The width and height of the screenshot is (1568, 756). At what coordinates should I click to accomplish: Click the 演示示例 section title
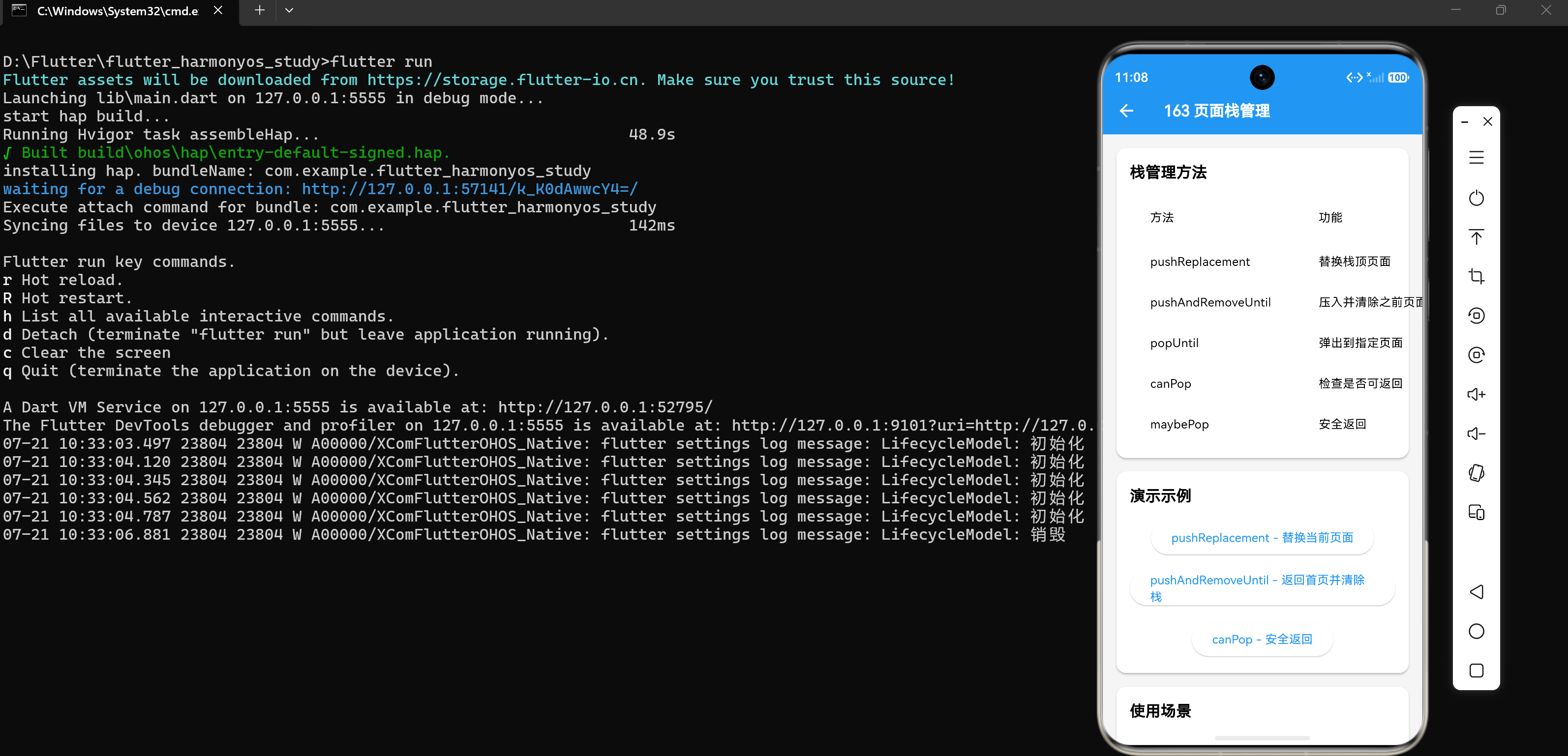click(1160, 495)
